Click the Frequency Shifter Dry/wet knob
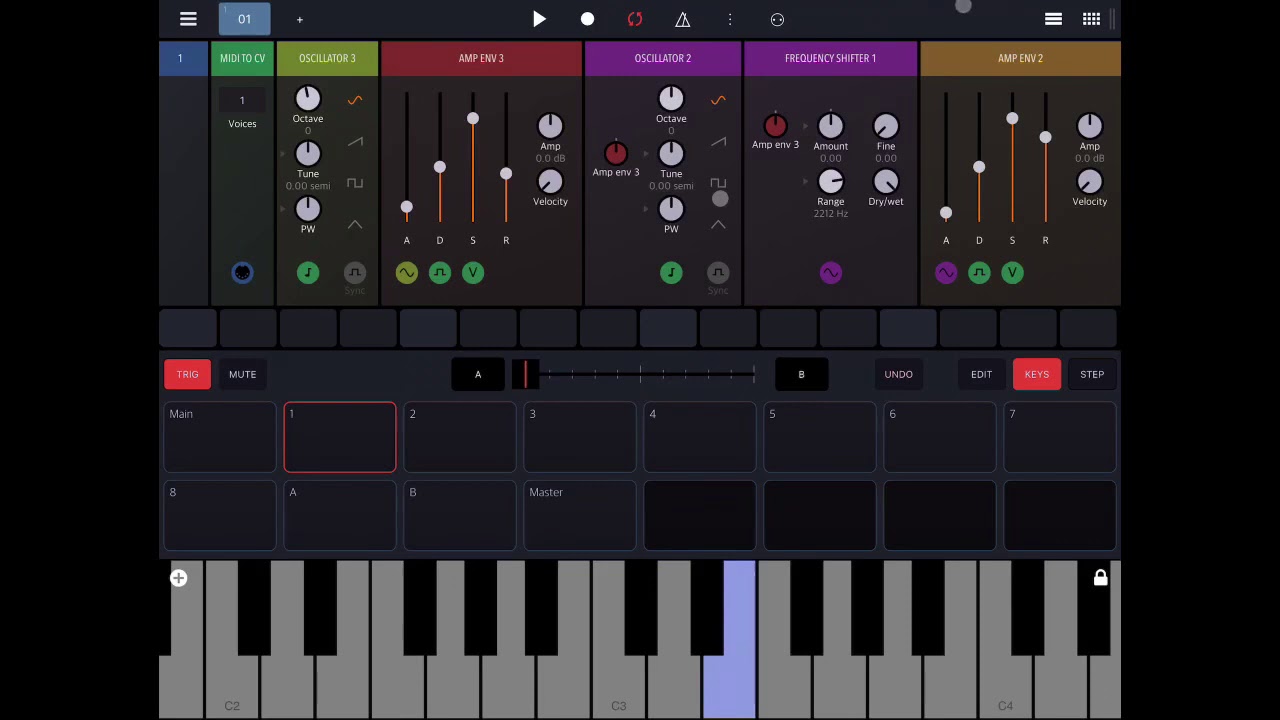Image resolution: width=1280 pixels, height=720 pixels. (886, 181)
